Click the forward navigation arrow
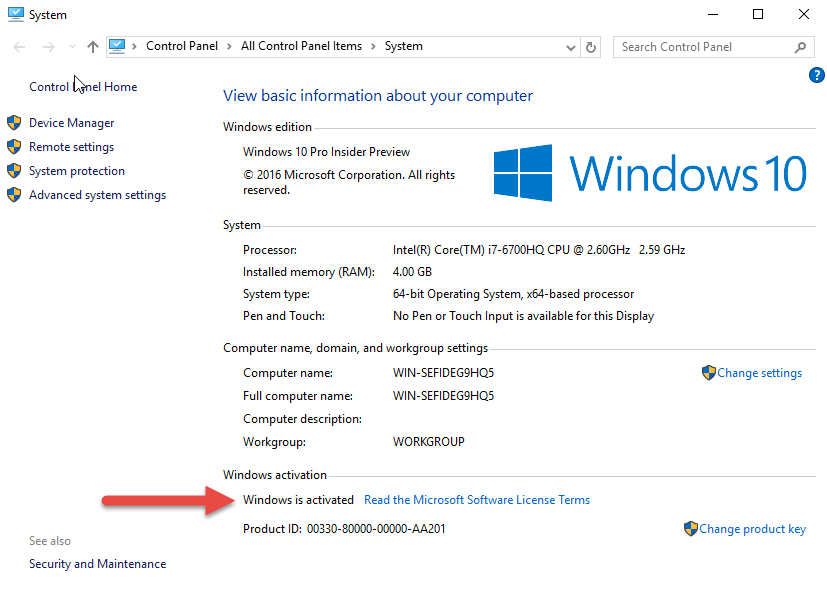 [49, 47]
